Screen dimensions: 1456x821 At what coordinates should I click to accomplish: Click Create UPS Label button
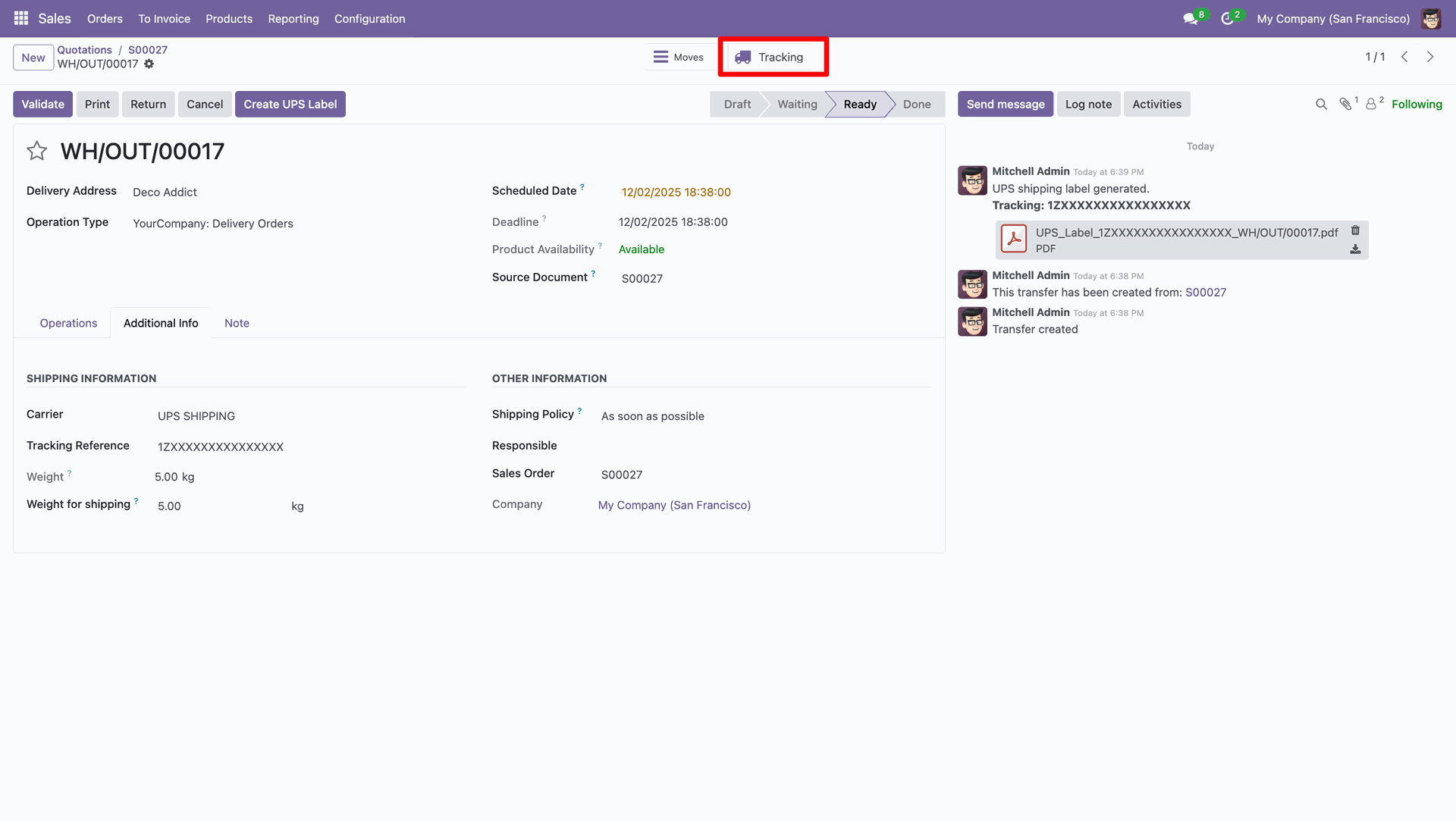(x=290, y=105)
